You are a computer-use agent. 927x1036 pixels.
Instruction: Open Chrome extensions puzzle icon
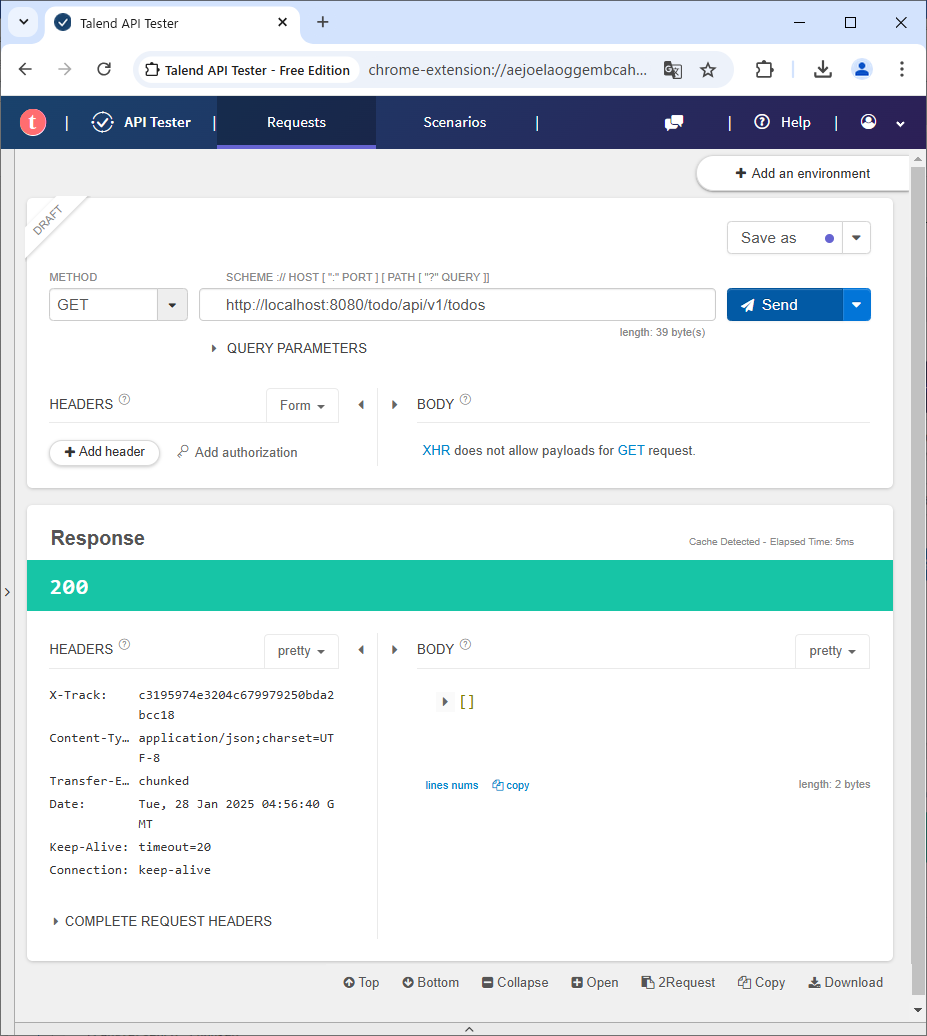tap(764, 69)
